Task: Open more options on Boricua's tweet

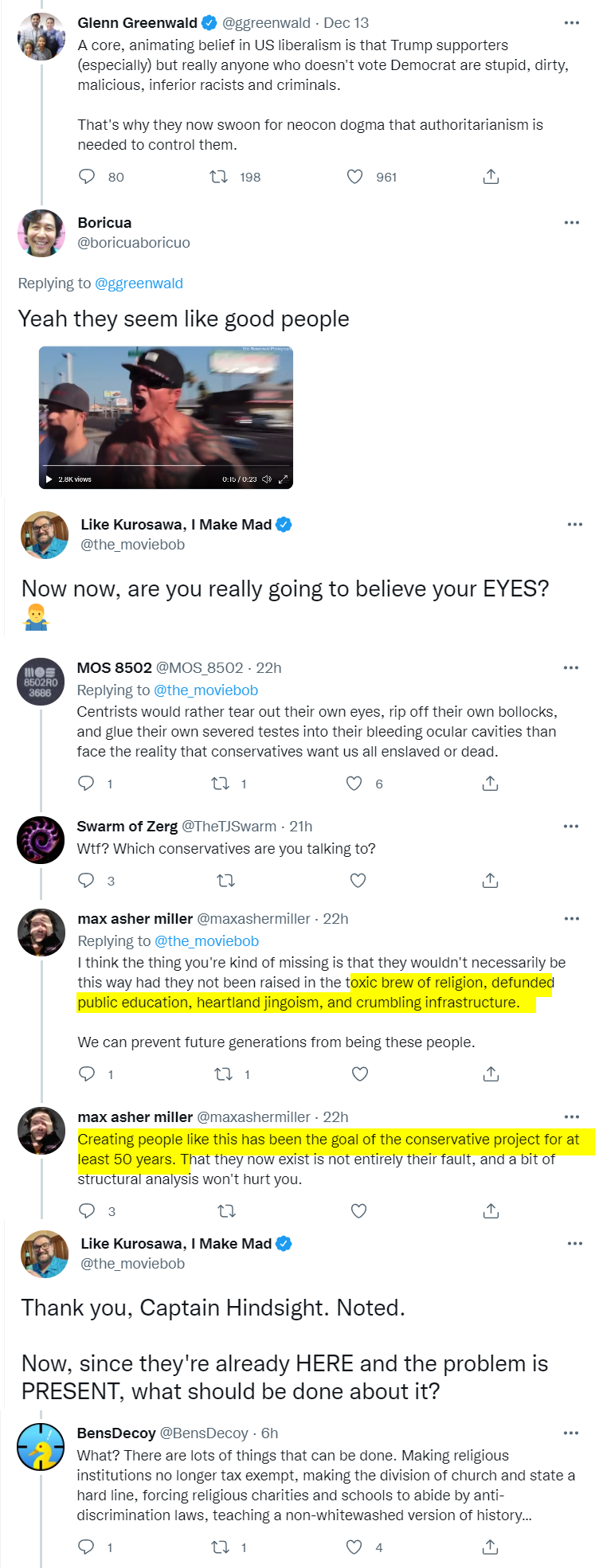Action: [572, 222]
